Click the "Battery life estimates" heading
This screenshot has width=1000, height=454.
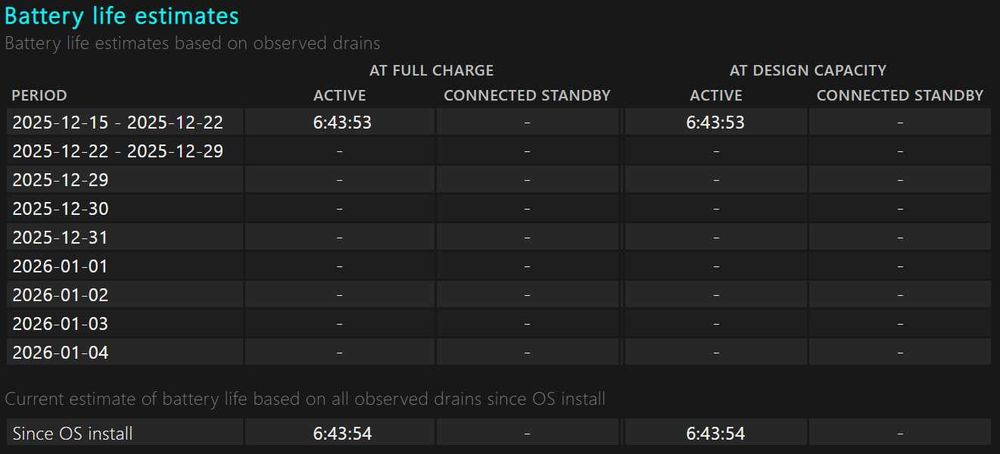(122, 16)
